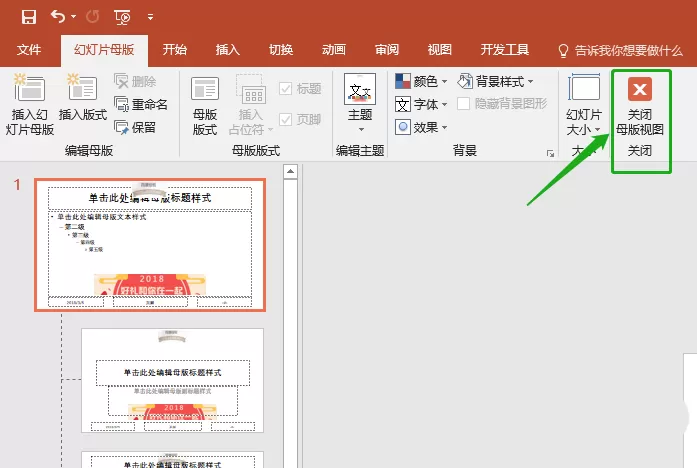Viewport: 697px width, 468px height.
Task: Click 保留 master button
Action: [135, 128]
